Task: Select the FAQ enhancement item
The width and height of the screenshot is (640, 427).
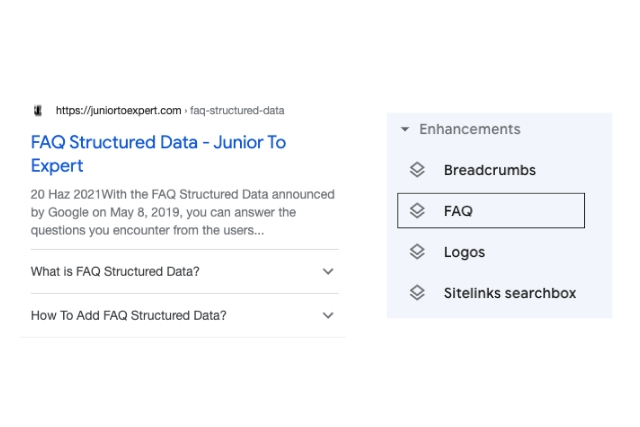Action: [x=458, y=211]
